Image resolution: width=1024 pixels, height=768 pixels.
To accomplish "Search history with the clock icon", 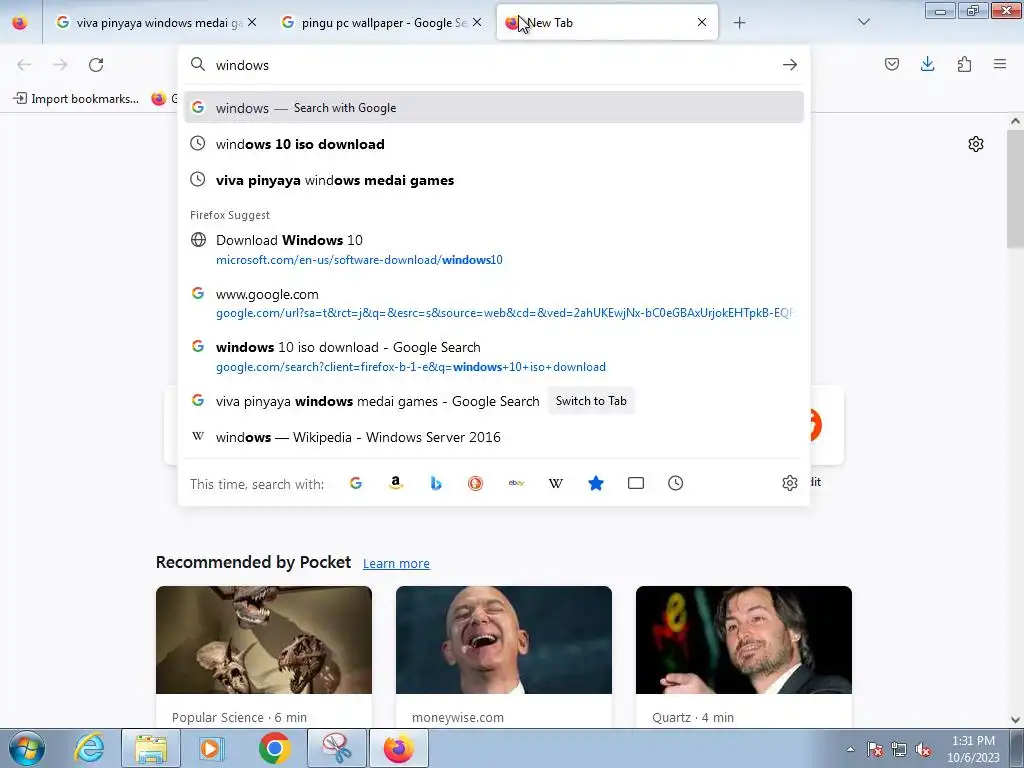I will click(x=675, y=483).
